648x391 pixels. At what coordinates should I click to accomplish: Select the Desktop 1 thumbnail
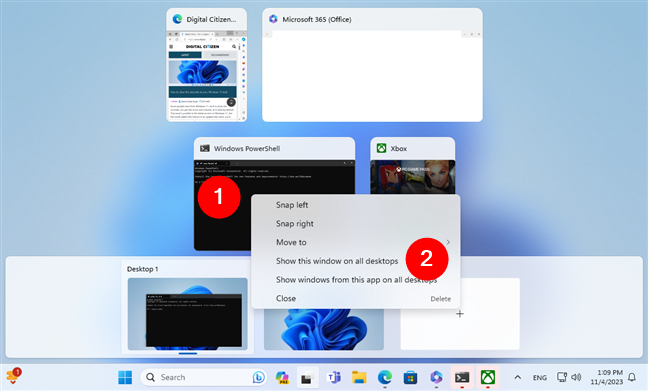click(x=188, y=314)
